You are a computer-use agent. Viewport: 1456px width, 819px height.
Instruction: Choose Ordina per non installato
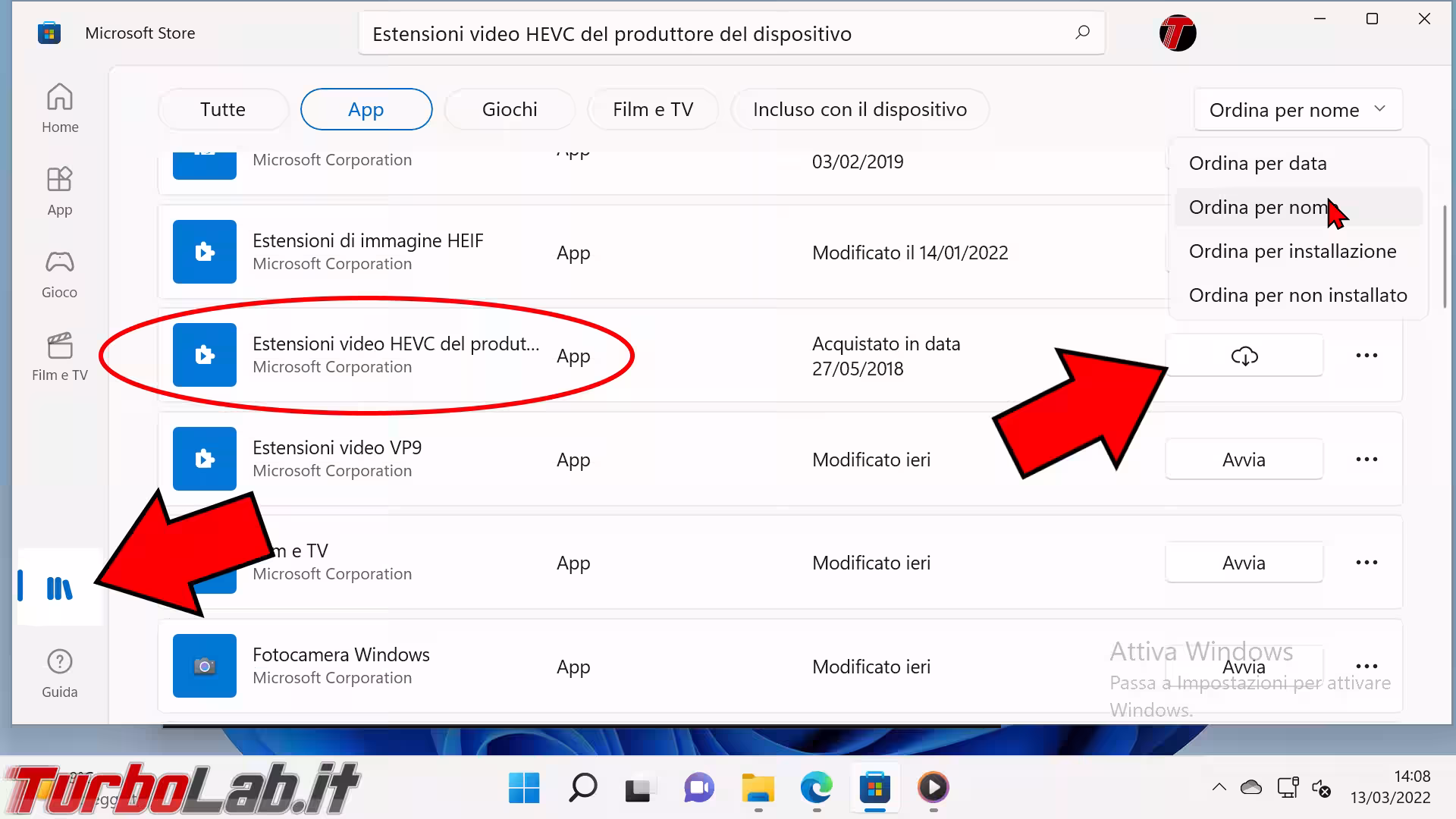coord(1298,295)
